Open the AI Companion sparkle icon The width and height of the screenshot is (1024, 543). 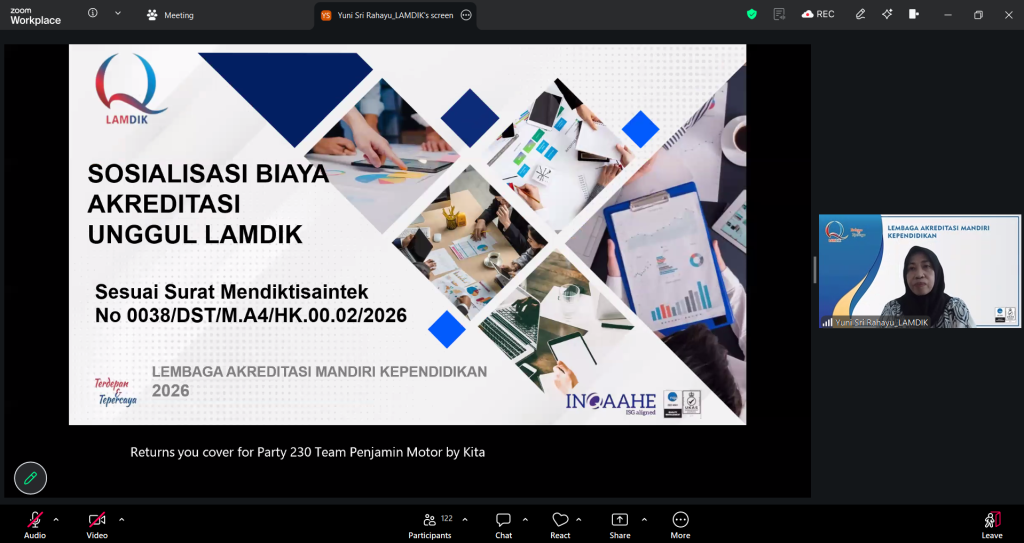(887, 14)
